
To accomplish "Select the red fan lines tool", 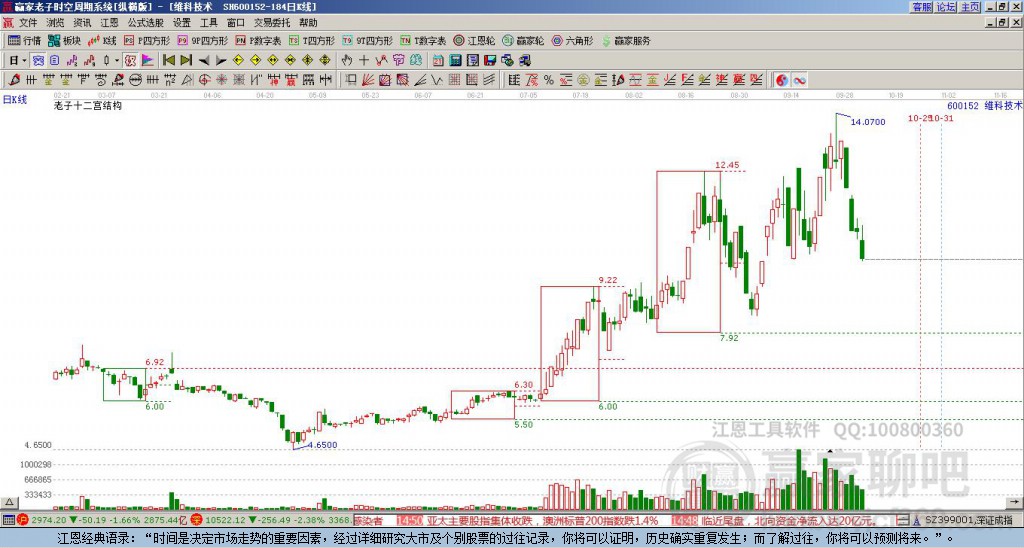I will 368,80.
